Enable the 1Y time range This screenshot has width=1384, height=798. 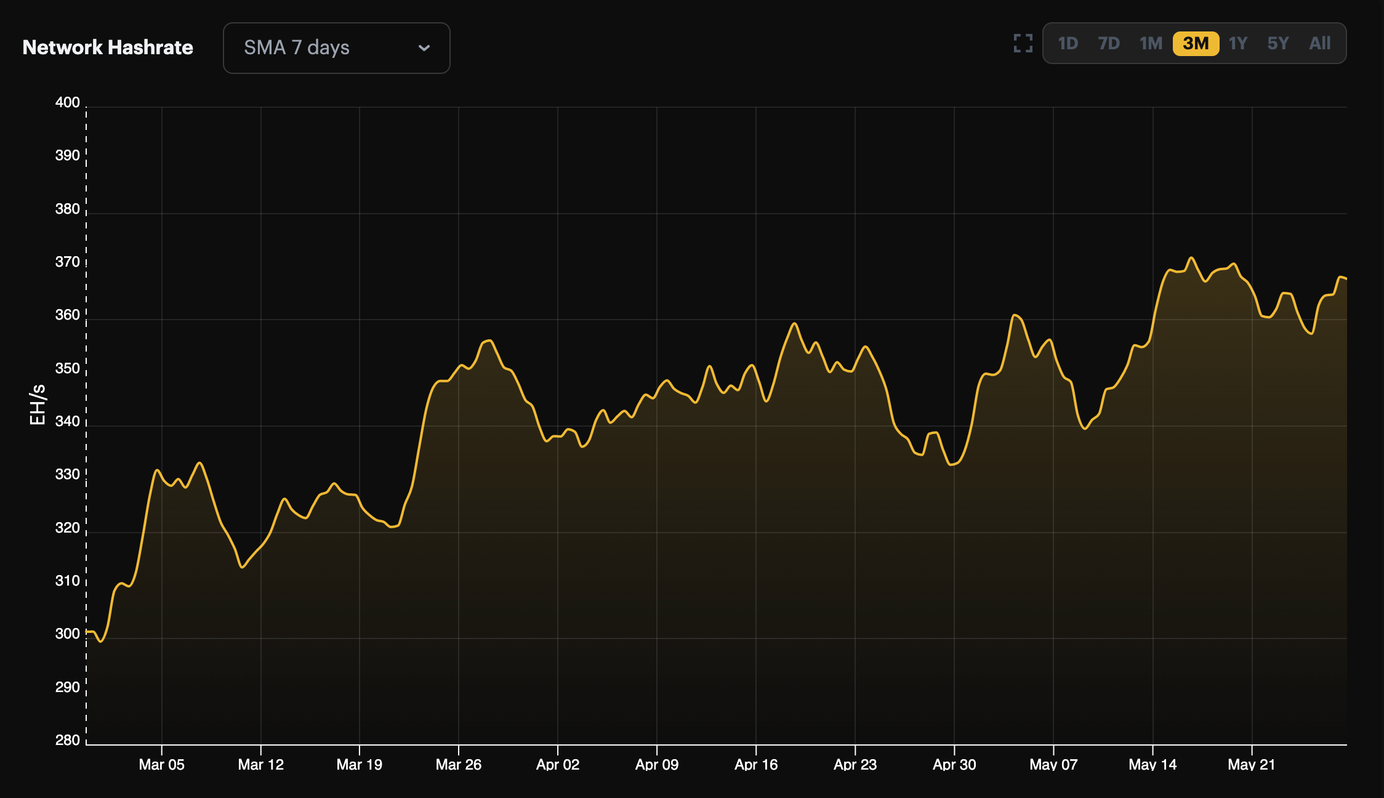click(1238, 43)
